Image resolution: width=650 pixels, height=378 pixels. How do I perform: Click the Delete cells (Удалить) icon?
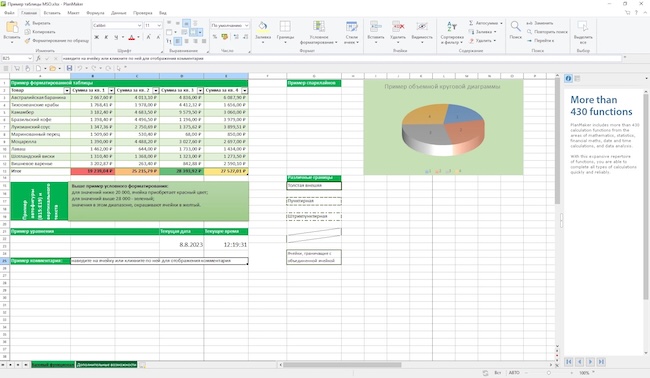(x=398, y=27)
